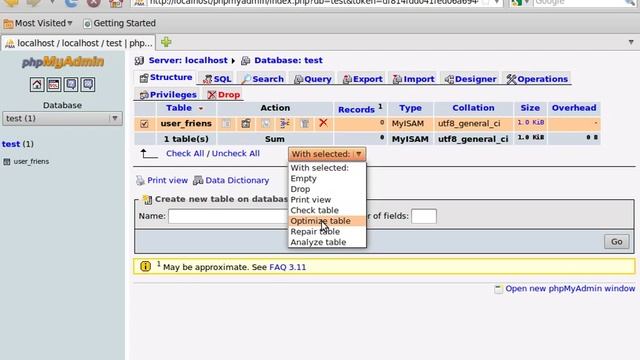Open the Database selector showing test (1)

[62, 118]
